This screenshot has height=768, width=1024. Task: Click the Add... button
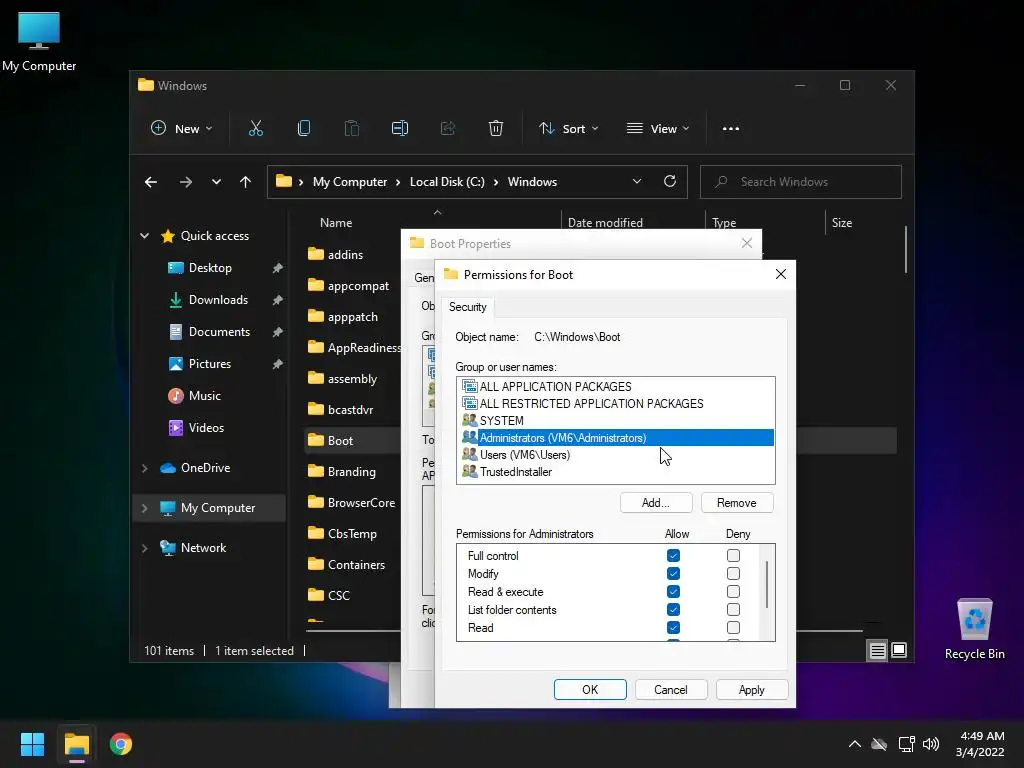click(656, 503)
